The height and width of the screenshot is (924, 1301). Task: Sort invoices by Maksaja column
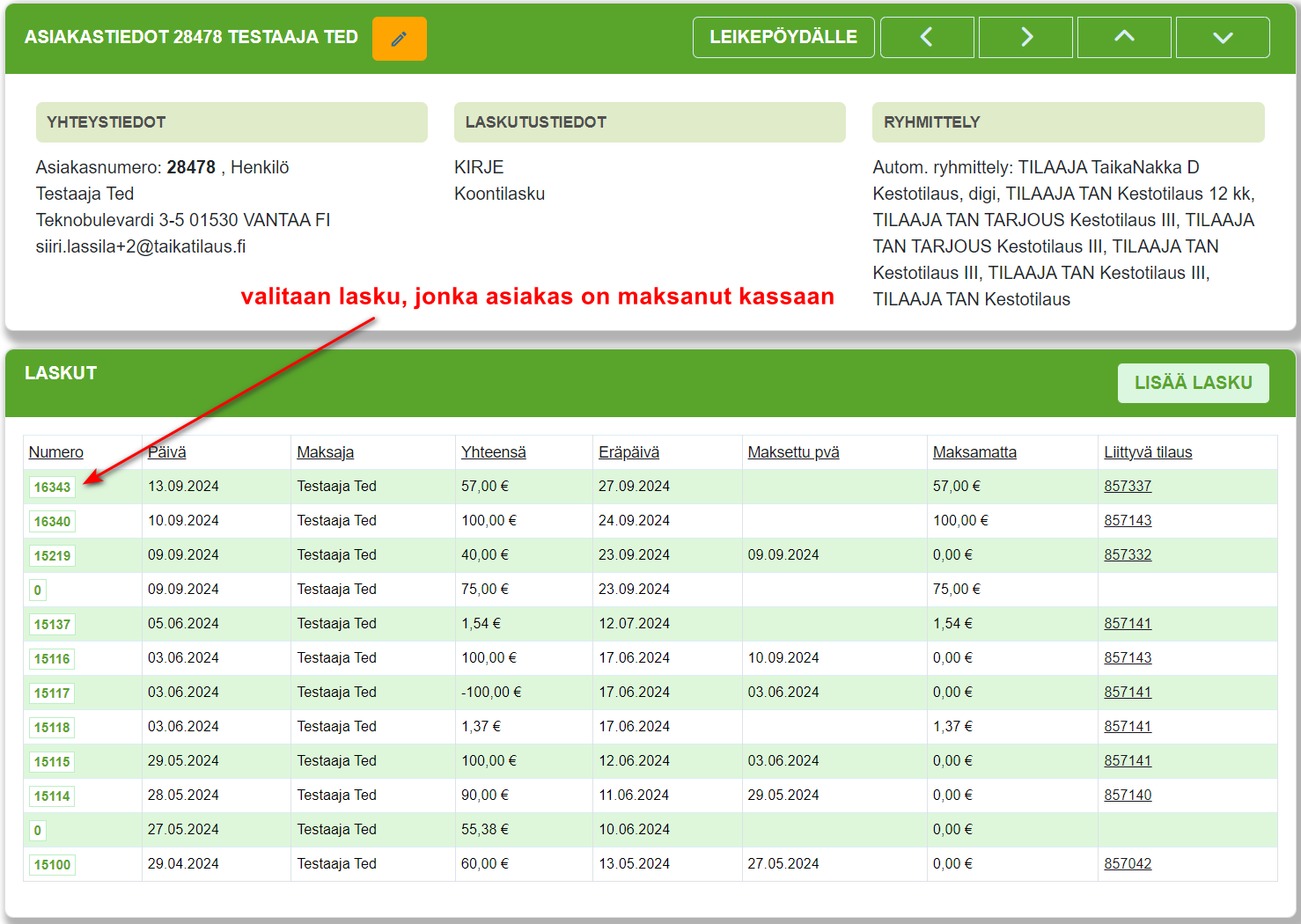[325, 452]
